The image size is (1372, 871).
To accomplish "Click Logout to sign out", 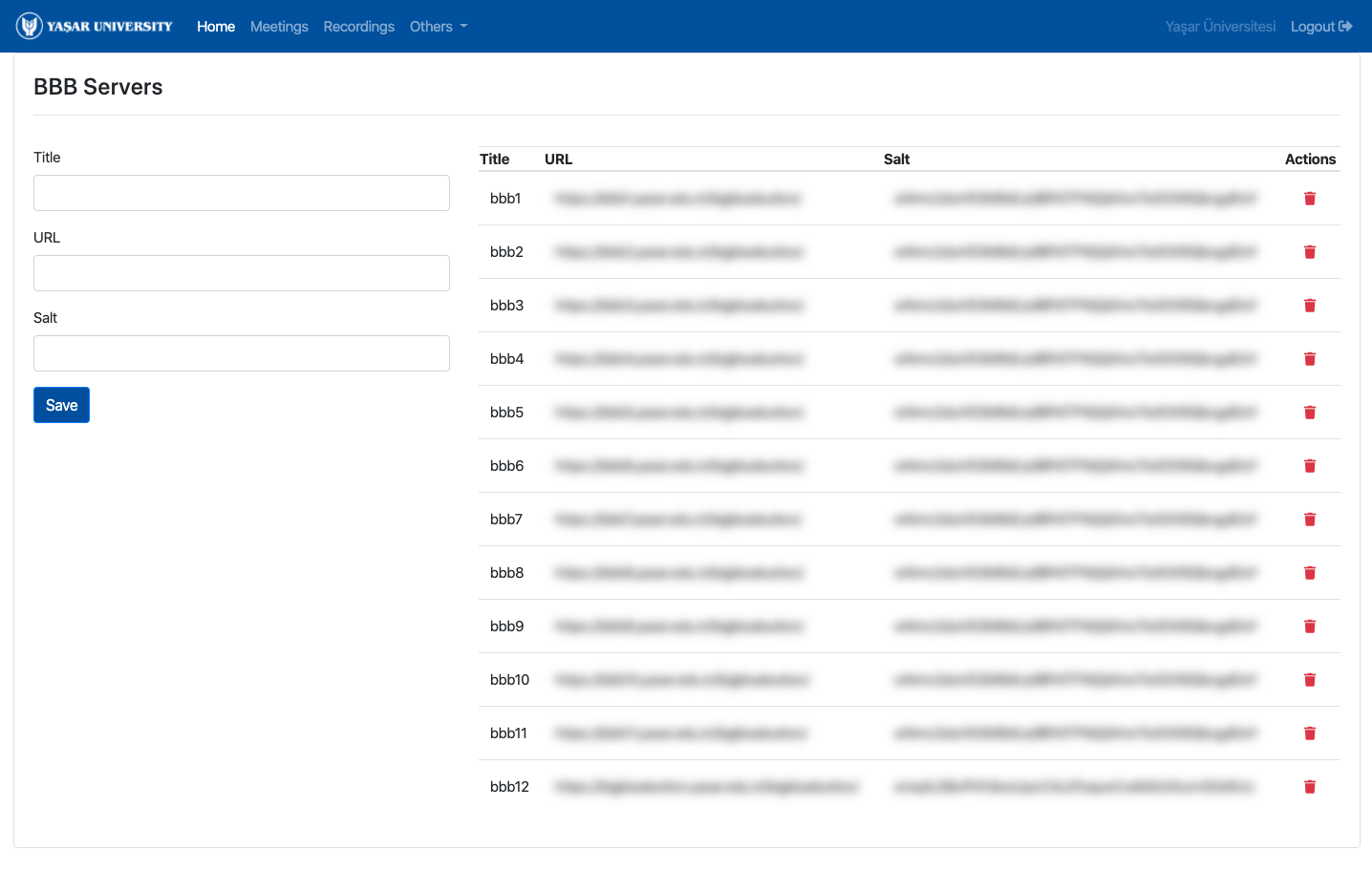I will click(x=1315, y=26).
